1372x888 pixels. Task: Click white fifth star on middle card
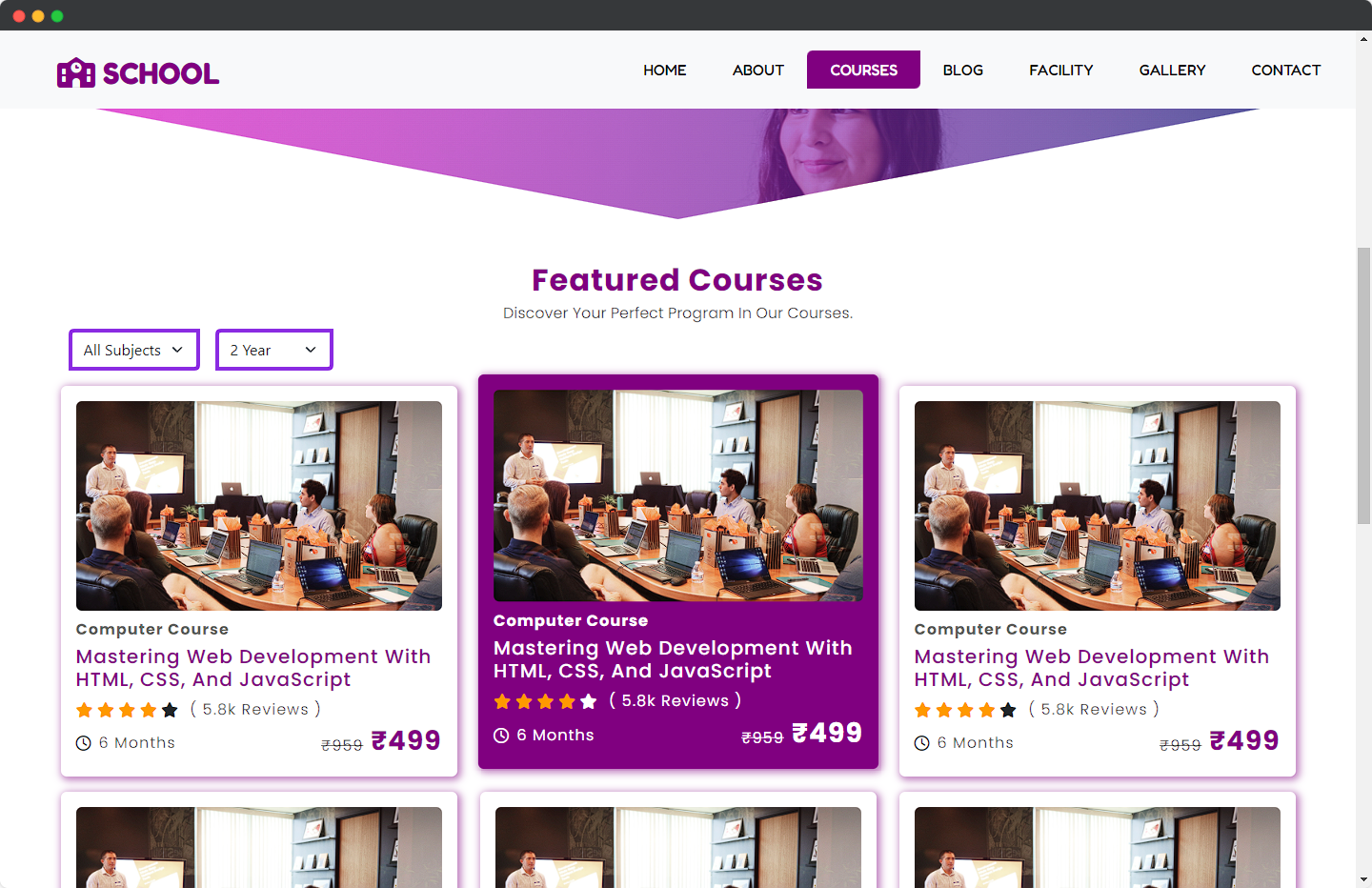click(589, 702)
